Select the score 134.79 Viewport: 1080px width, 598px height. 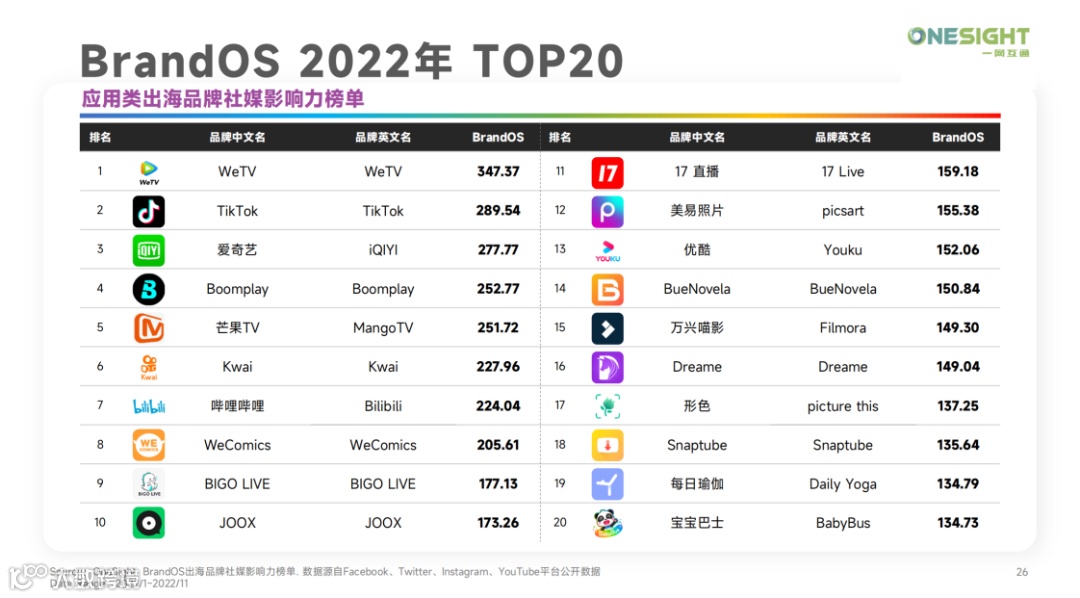[x=958, y=484]
